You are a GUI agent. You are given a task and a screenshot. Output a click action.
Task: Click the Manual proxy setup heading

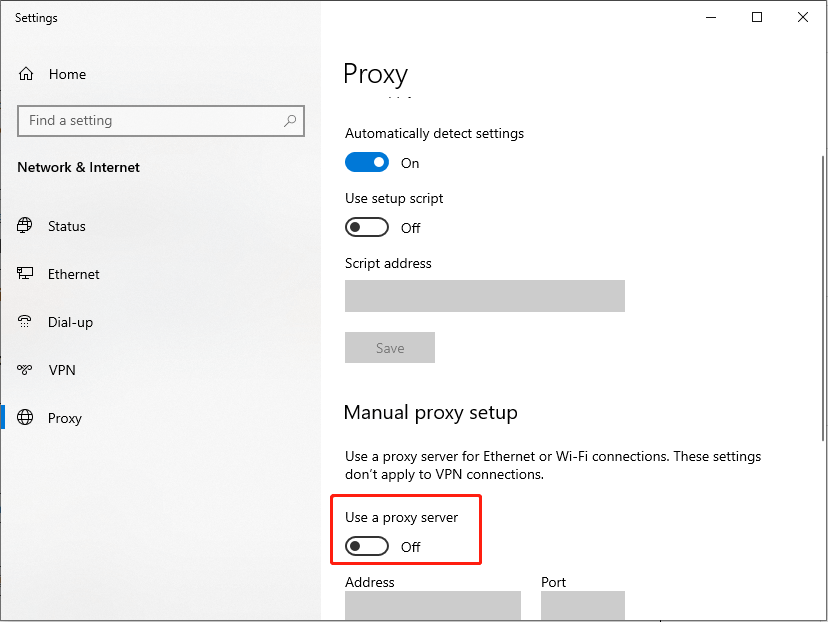pos(430,412)
